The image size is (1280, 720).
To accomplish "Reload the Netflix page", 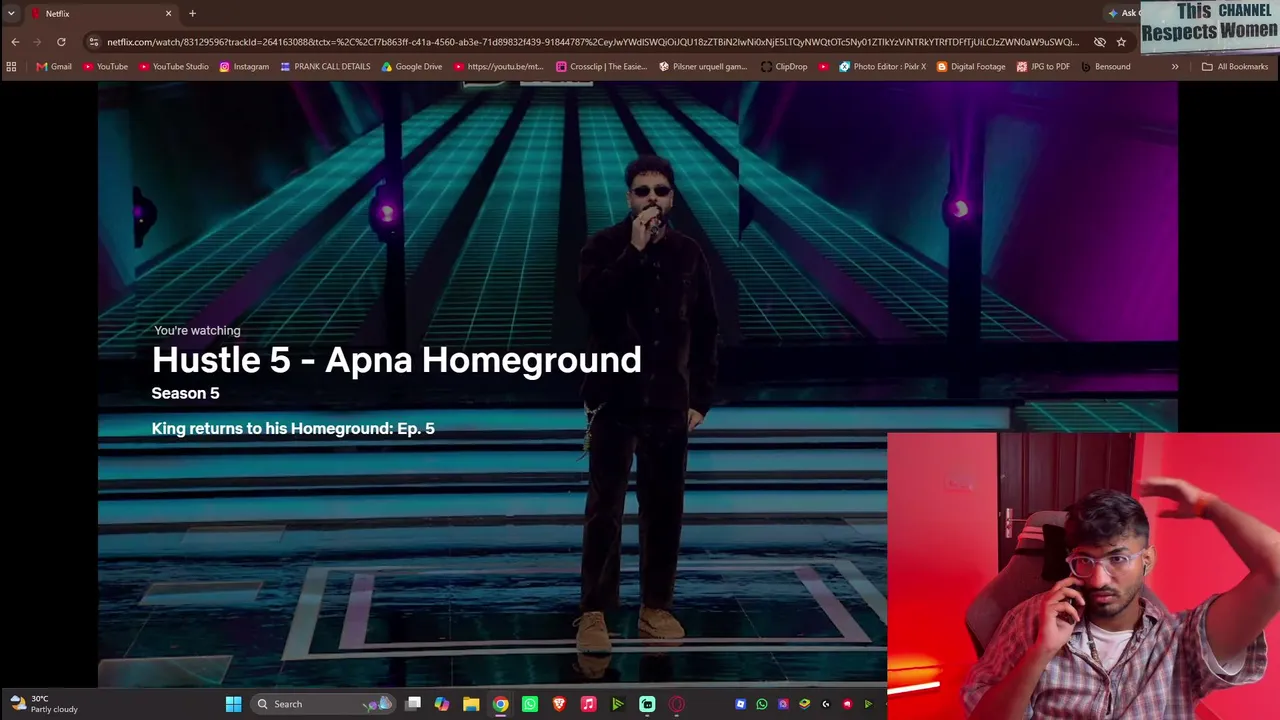I will tap(61, 42).
